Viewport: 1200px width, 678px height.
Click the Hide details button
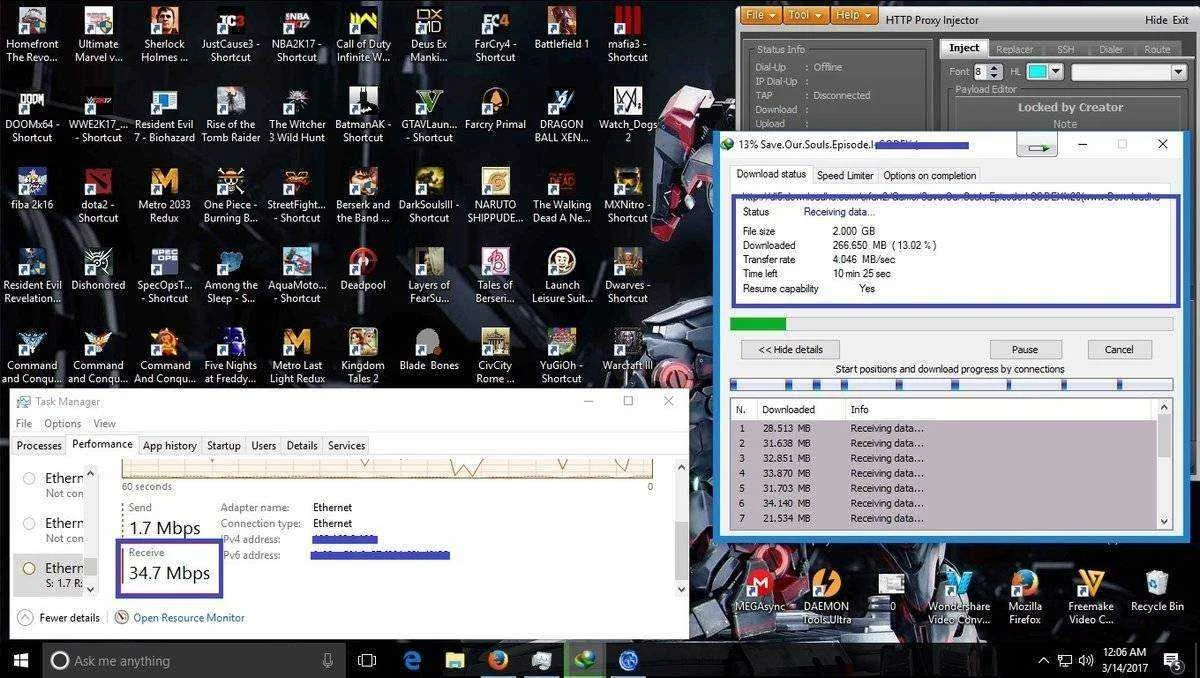[x=790, y=349]
